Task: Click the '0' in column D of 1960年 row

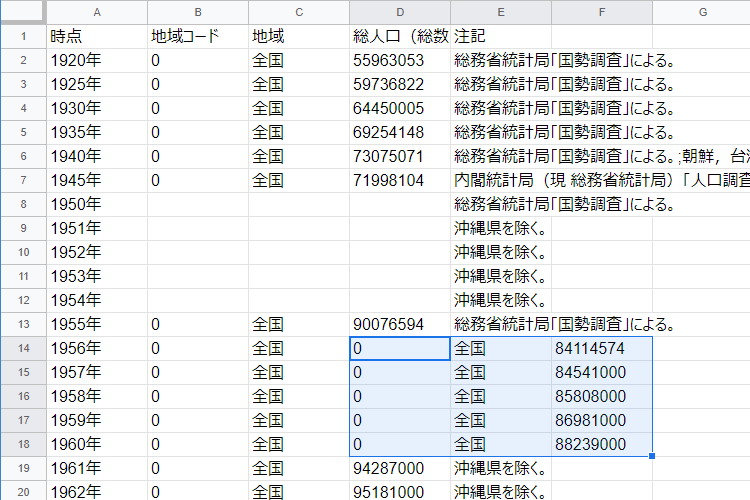Action: click(400, 444)
